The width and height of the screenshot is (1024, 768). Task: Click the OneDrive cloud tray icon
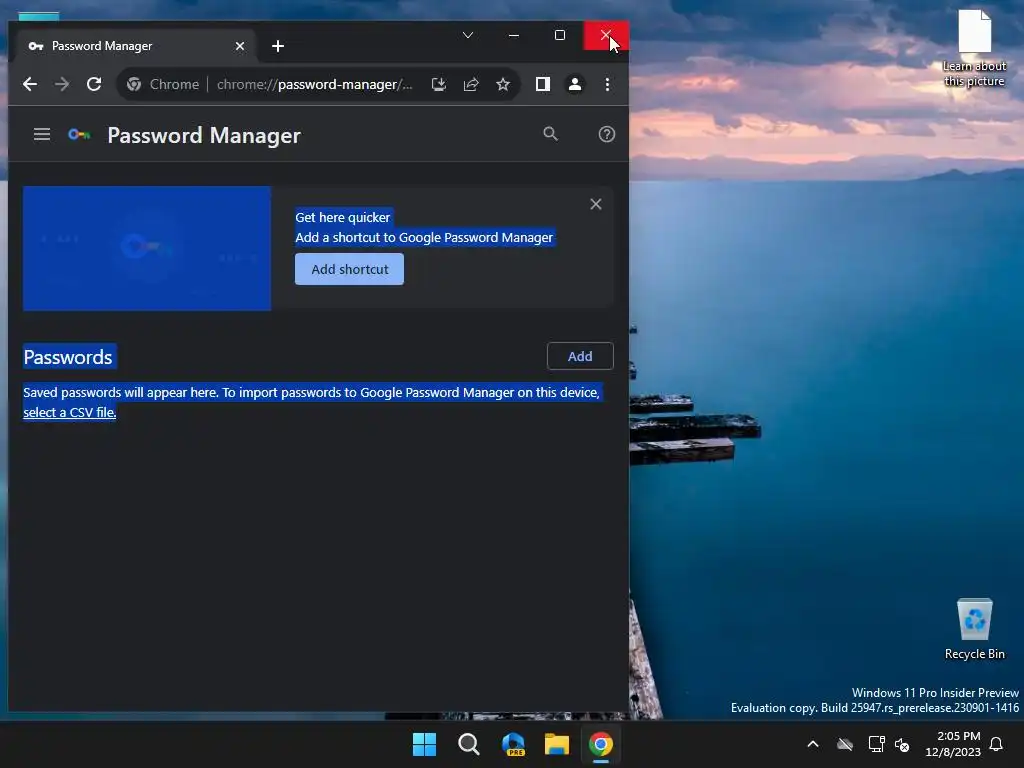click(845, 744)
